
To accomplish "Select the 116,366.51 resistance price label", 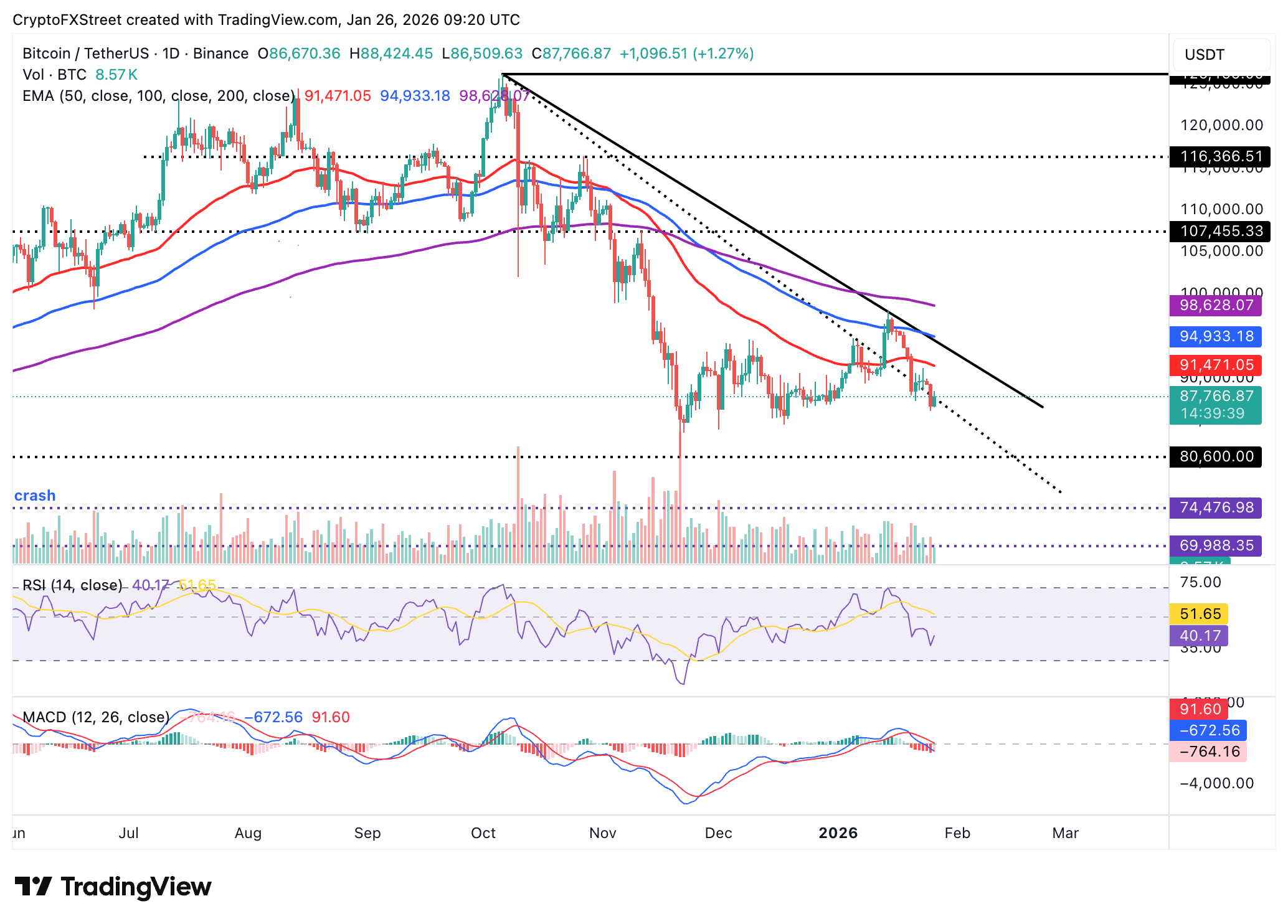I will point(1218,157).
